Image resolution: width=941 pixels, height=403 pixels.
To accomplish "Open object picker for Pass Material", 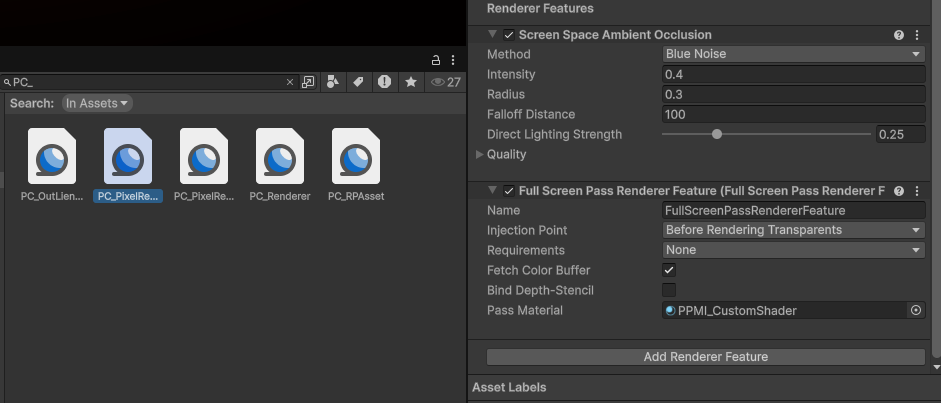I will point(916,310).
